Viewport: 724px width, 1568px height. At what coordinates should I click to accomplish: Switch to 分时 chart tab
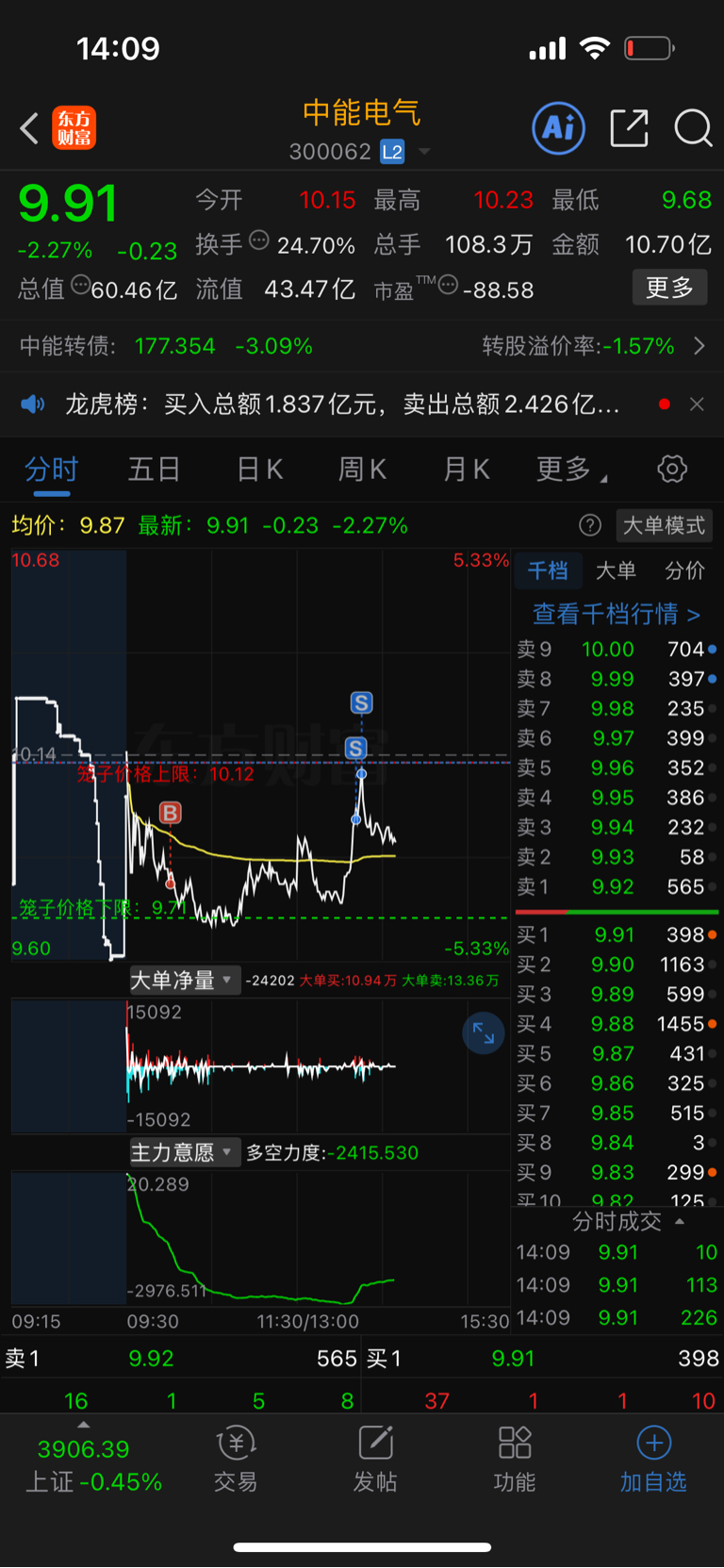point(51,469)
